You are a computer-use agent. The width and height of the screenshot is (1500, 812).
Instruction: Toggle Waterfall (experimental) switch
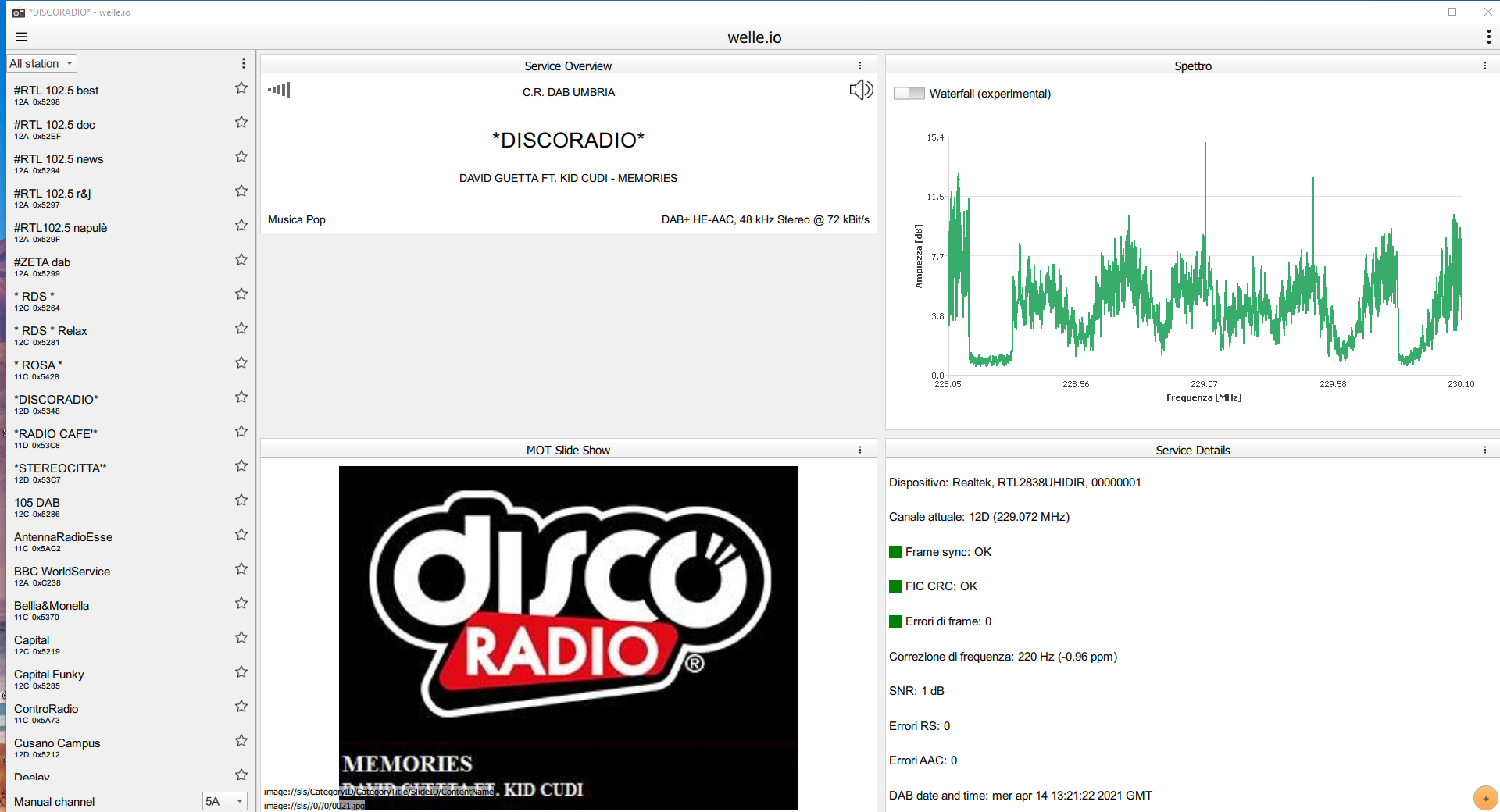(x=909, y=94)
